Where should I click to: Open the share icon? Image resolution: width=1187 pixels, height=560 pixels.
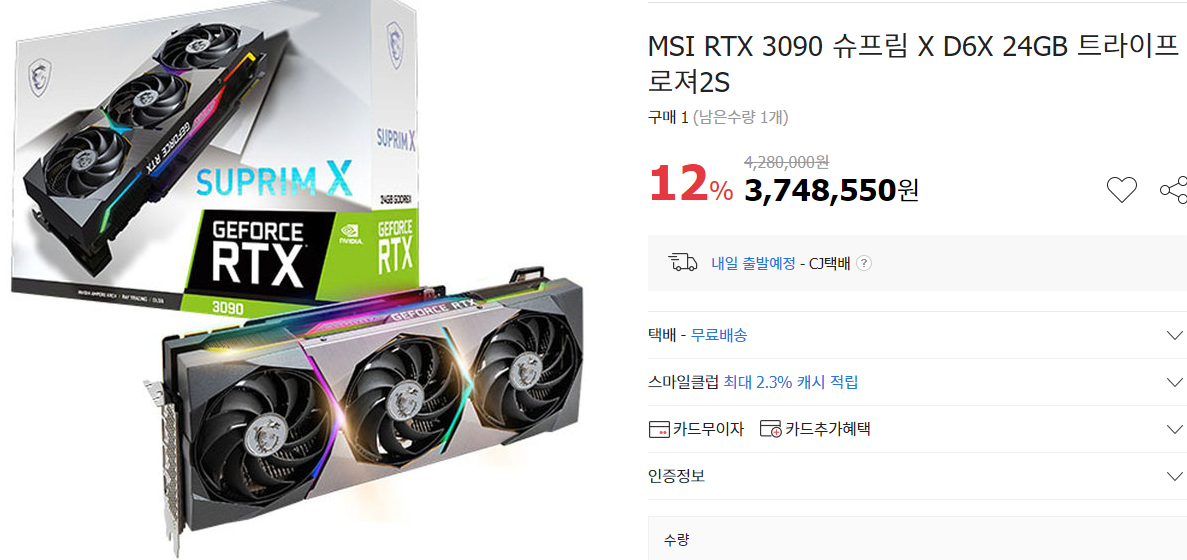coord(1174,189)
